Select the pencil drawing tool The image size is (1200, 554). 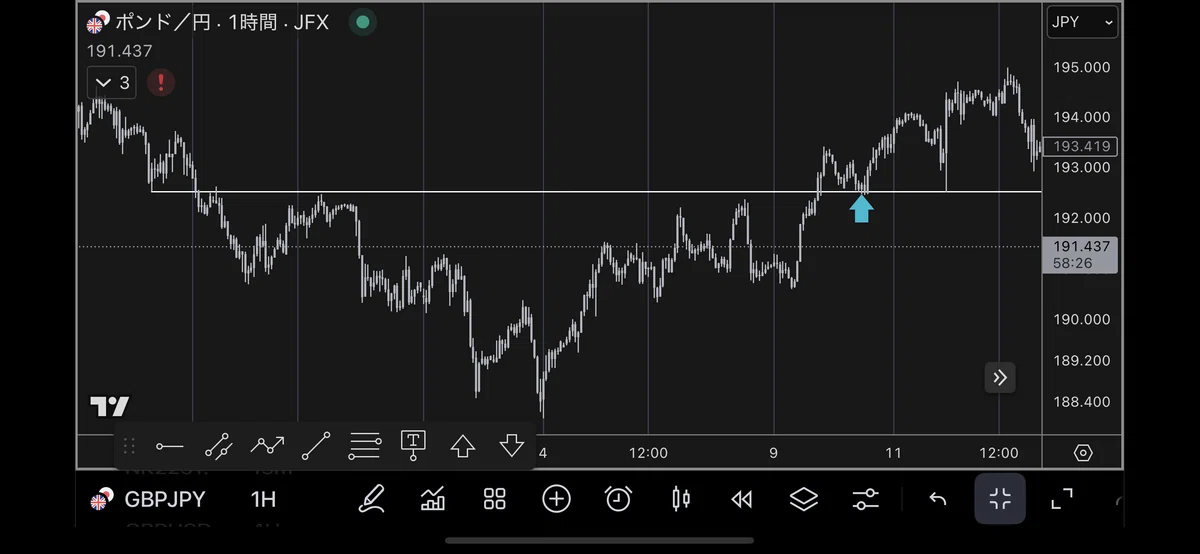tap(372, 499)
